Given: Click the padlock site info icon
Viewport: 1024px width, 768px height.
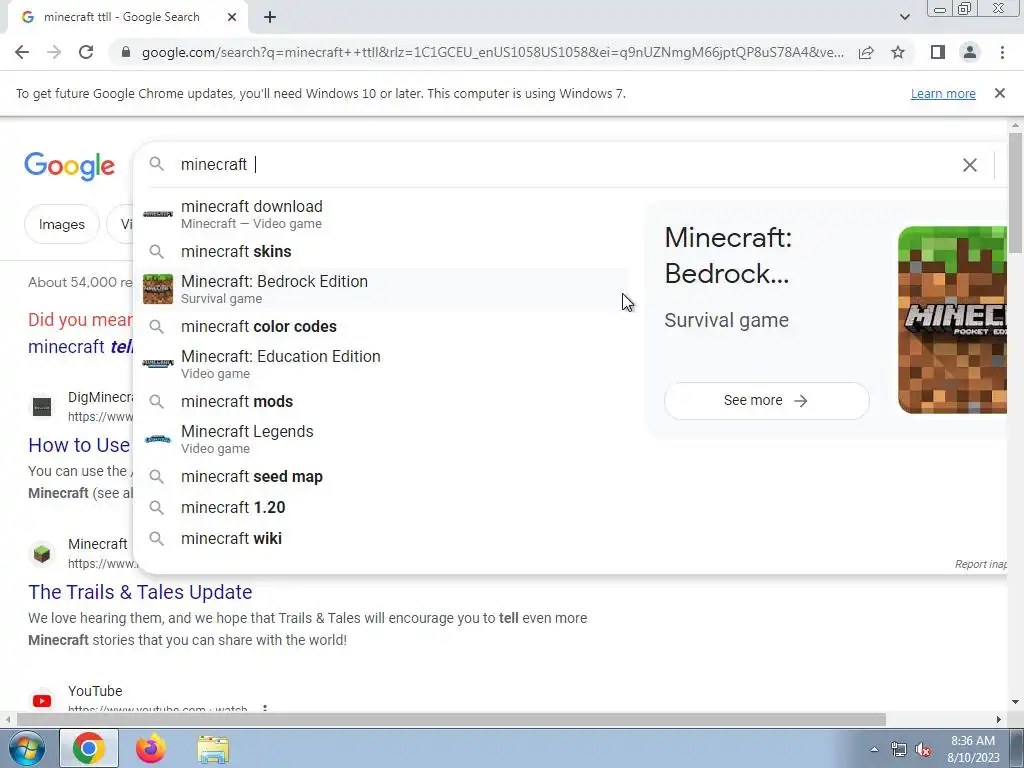Looking at the screenshot, I should coord(126,52).
